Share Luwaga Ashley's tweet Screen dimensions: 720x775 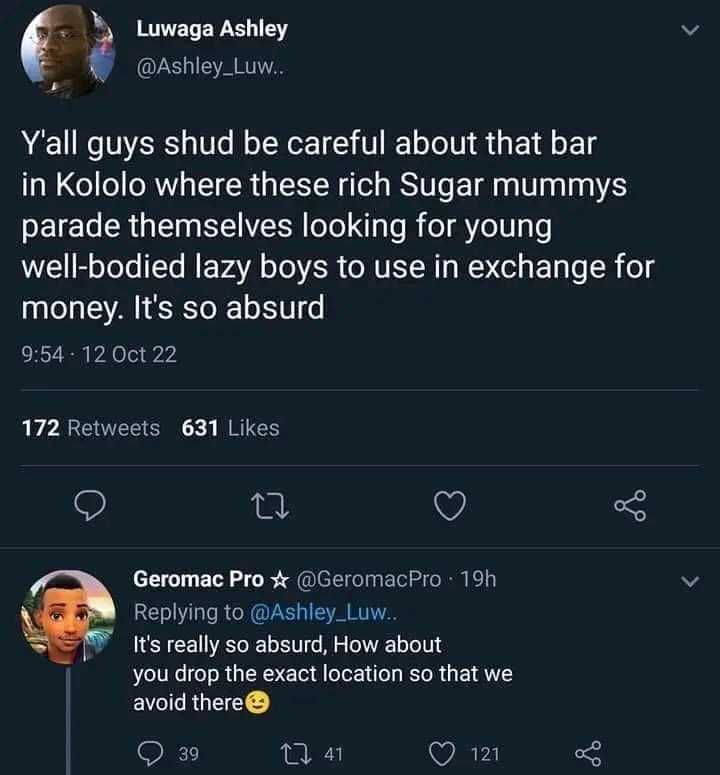click(x=629, y=508)
